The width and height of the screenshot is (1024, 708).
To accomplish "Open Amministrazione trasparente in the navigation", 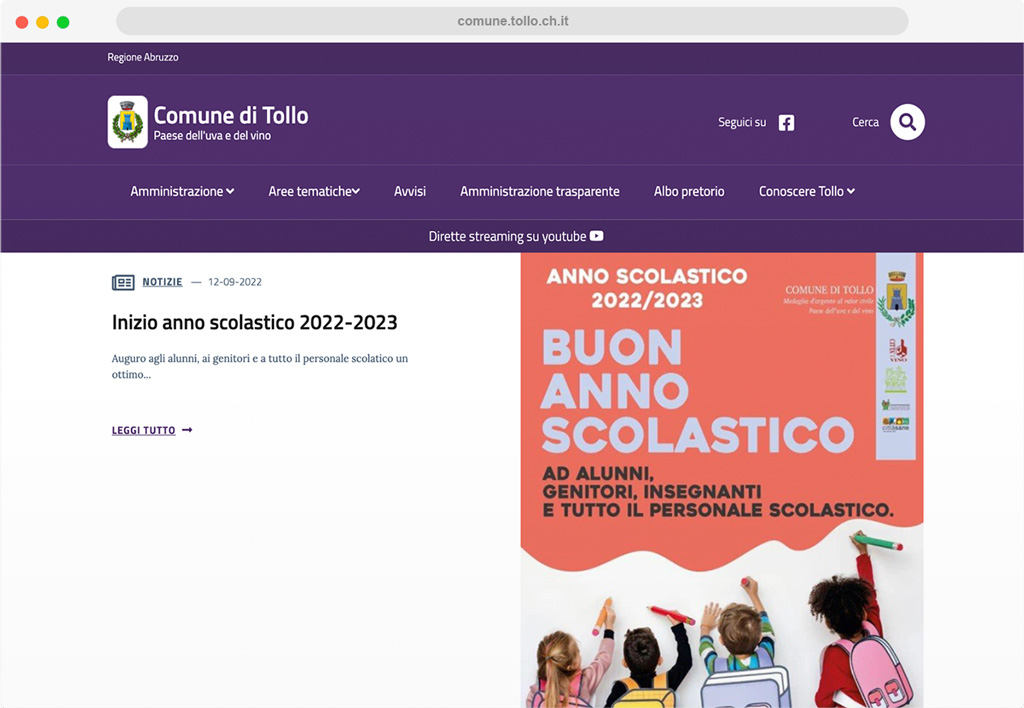I will point(539,191).
